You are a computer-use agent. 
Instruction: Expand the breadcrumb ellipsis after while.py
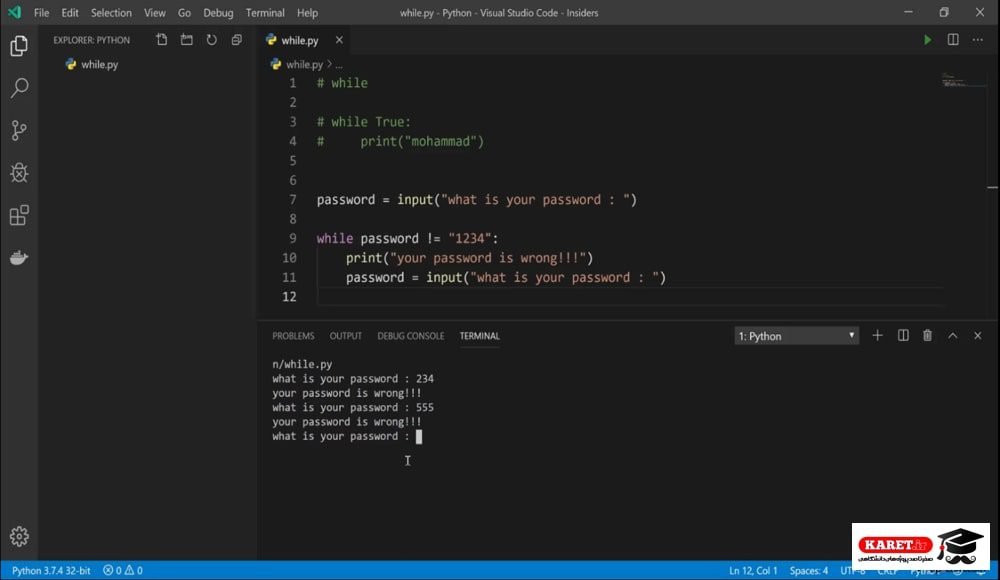tap(339, 64)
